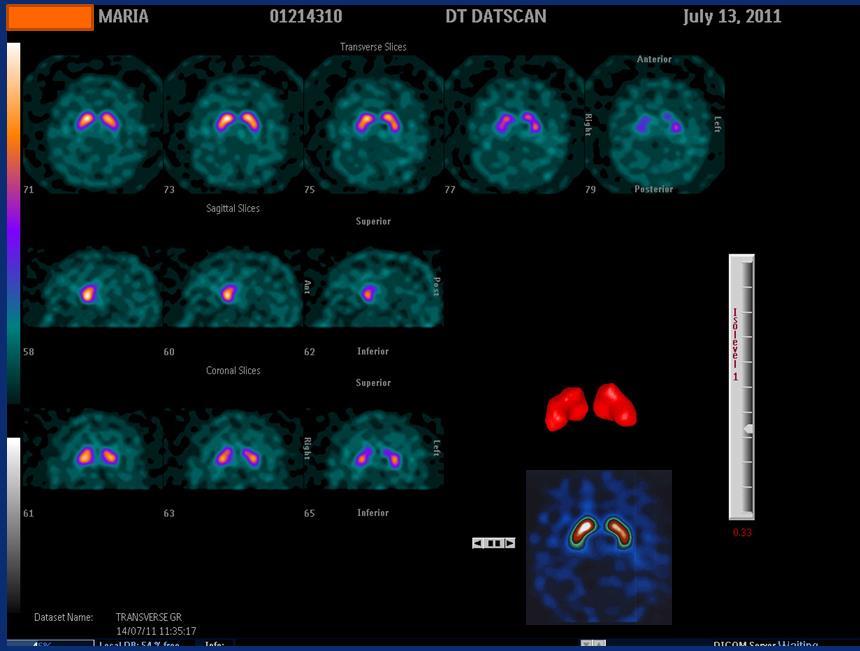Click the Posterior label on slice 79
This screenshot has height=651, width=860.
[654, 189]
